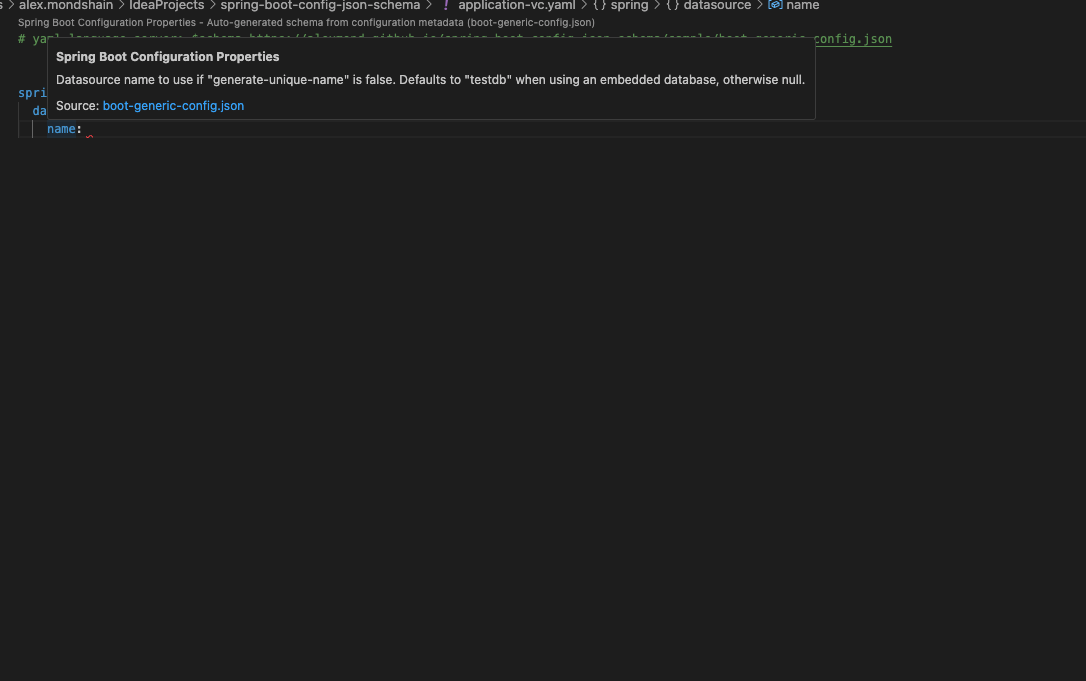Expand the IdeaProjects breadcrumb segment
Viewport: 1086px width, 681px height.
[166, 6]
